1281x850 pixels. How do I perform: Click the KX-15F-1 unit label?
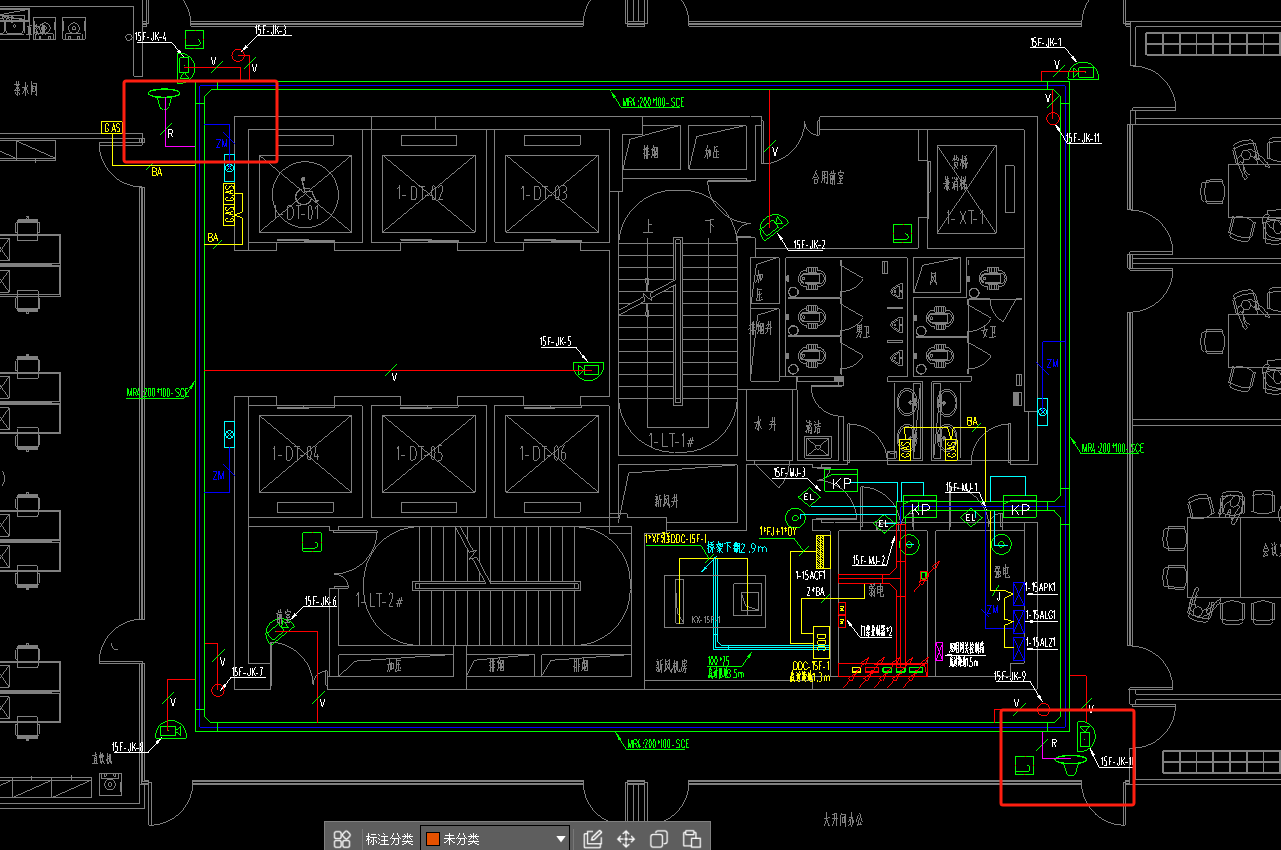coord(708,620)
